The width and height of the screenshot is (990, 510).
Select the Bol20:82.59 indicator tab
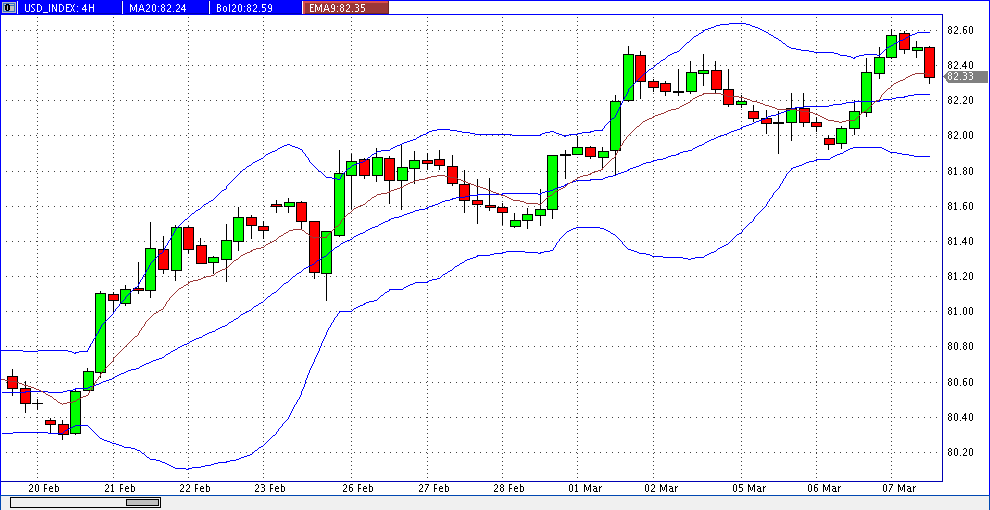point(255,8)
